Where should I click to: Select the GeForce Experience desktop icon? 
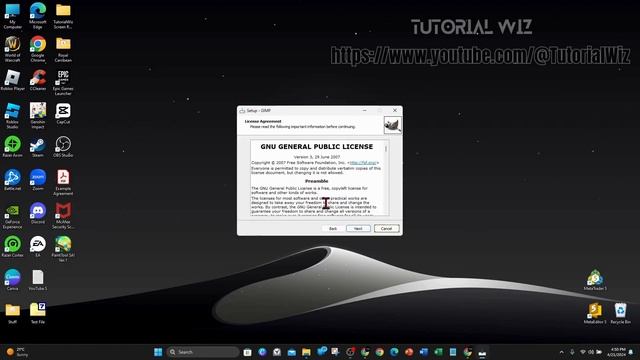[13, 216]
